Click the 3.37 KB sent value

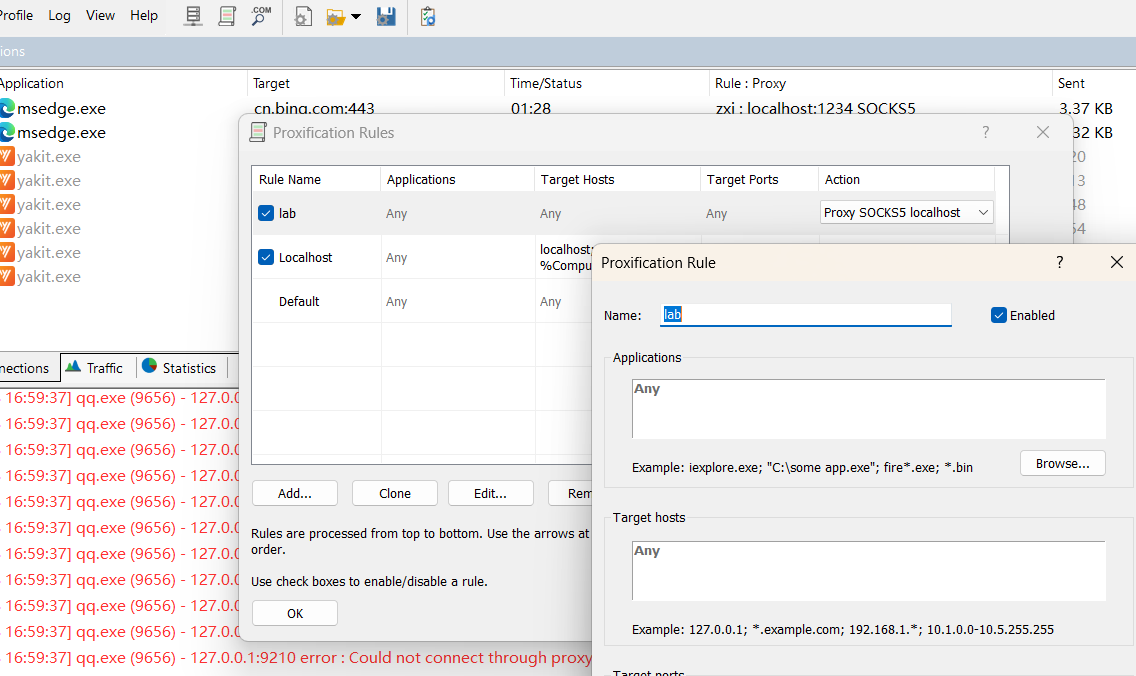click(1085, 109)
